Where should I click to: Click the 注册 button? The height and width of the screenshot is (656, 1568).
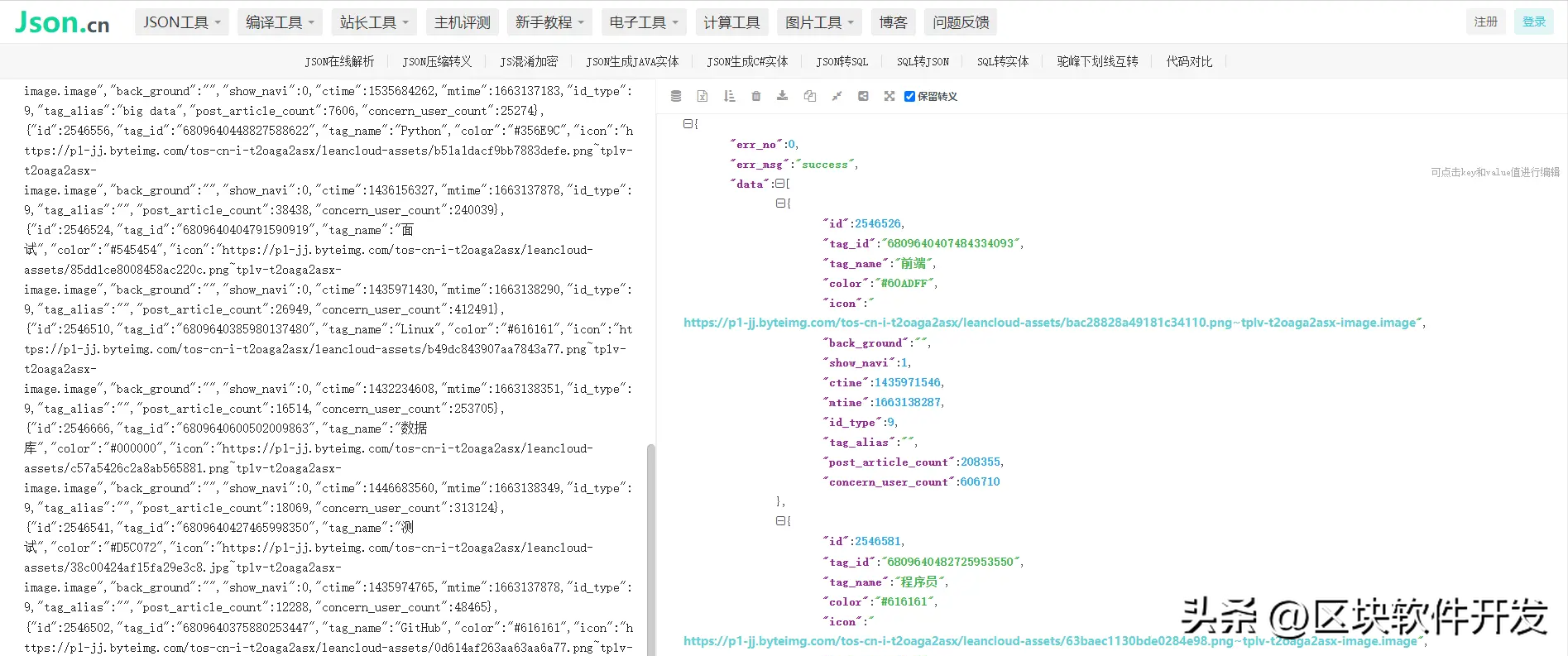tap(1485, 22)
